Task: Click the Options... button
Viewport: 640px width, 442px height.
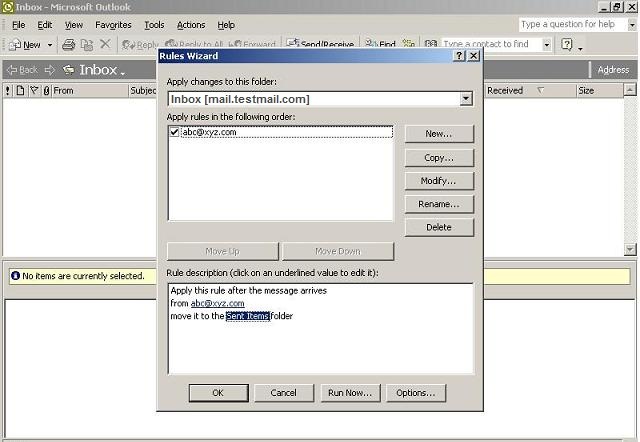Action: pyautogui.click(x=416, y=393)
